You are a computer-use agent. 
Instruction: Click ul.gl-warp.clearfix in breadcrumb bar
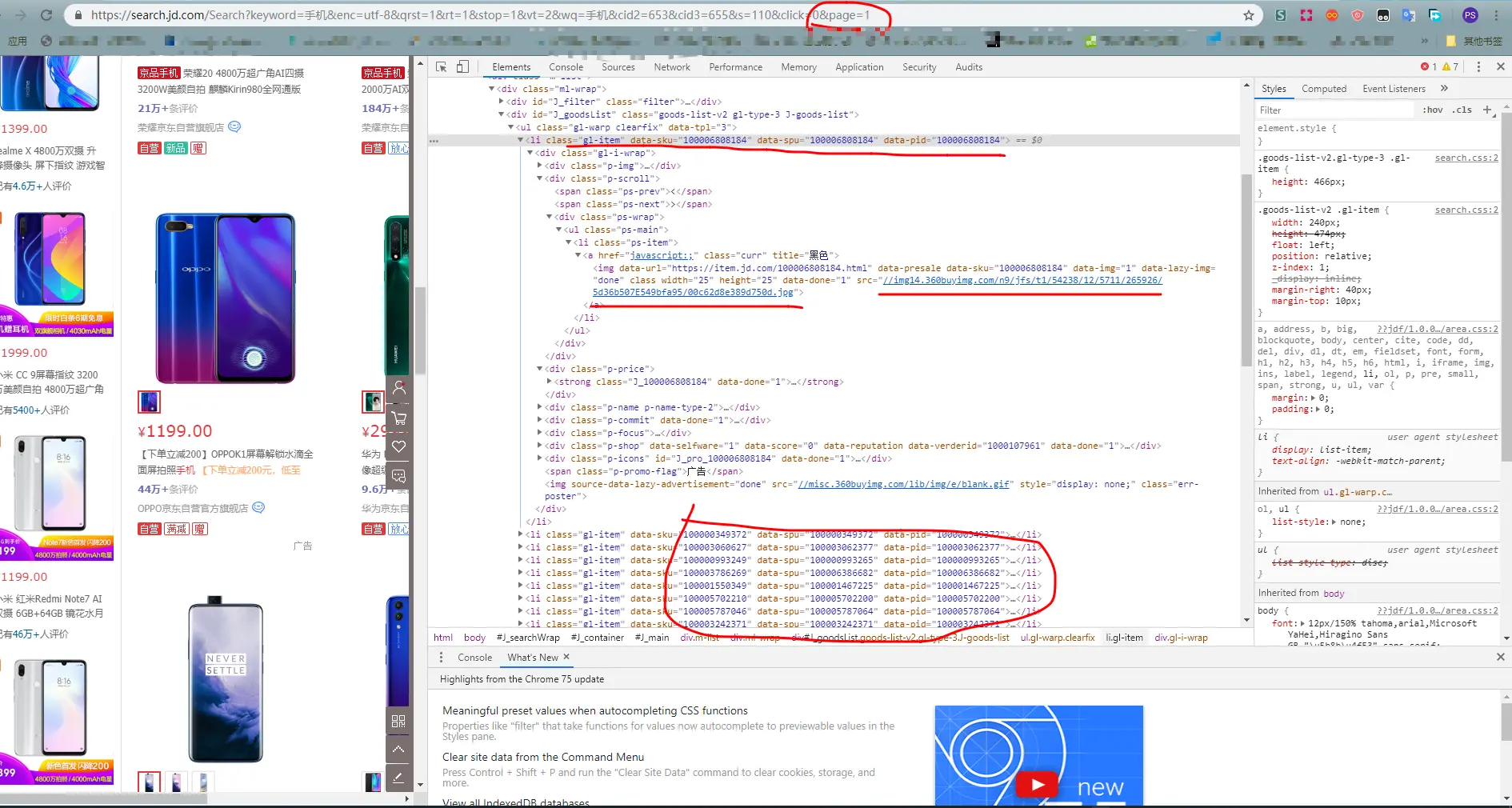1058,638
